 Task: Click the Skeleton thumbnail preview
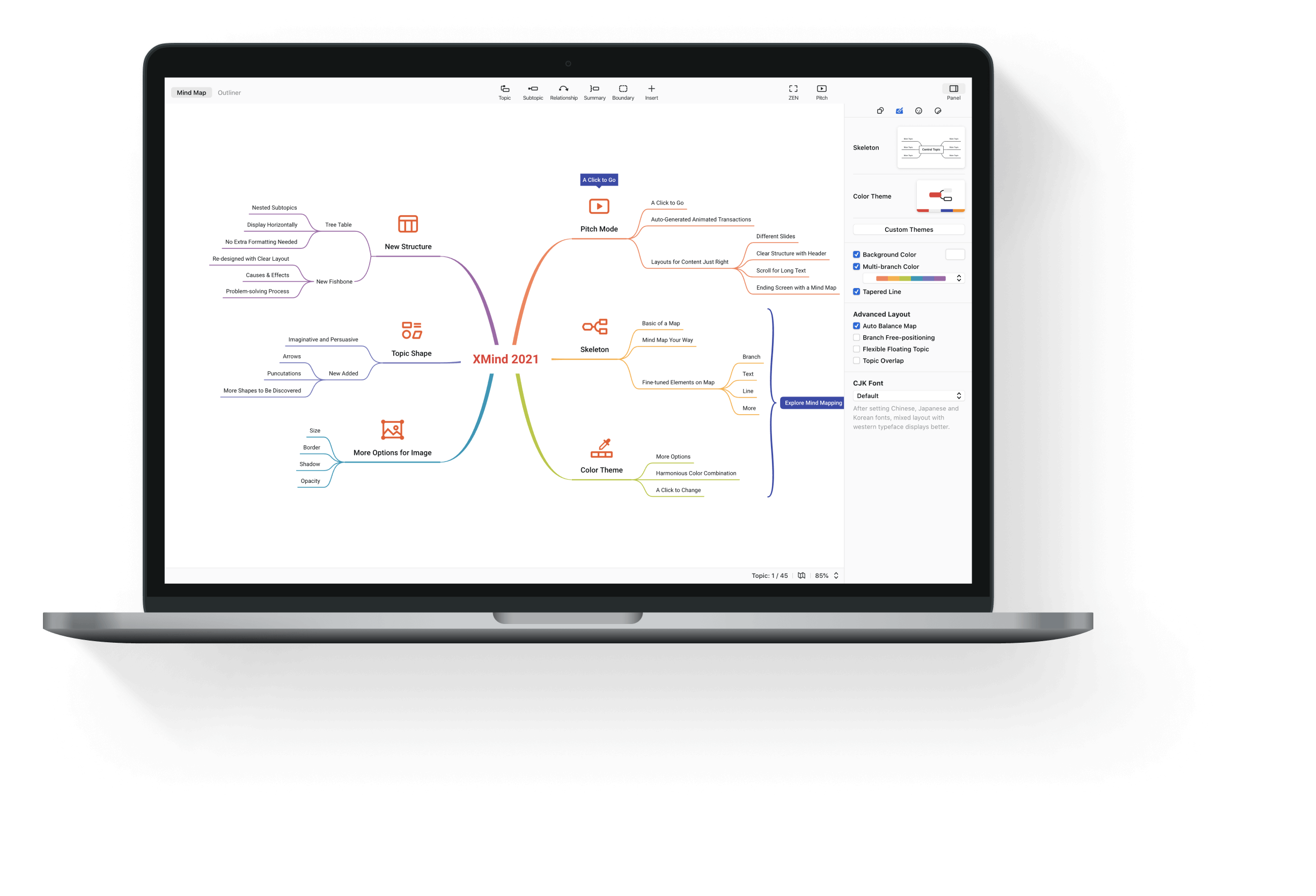click(930, 148)
